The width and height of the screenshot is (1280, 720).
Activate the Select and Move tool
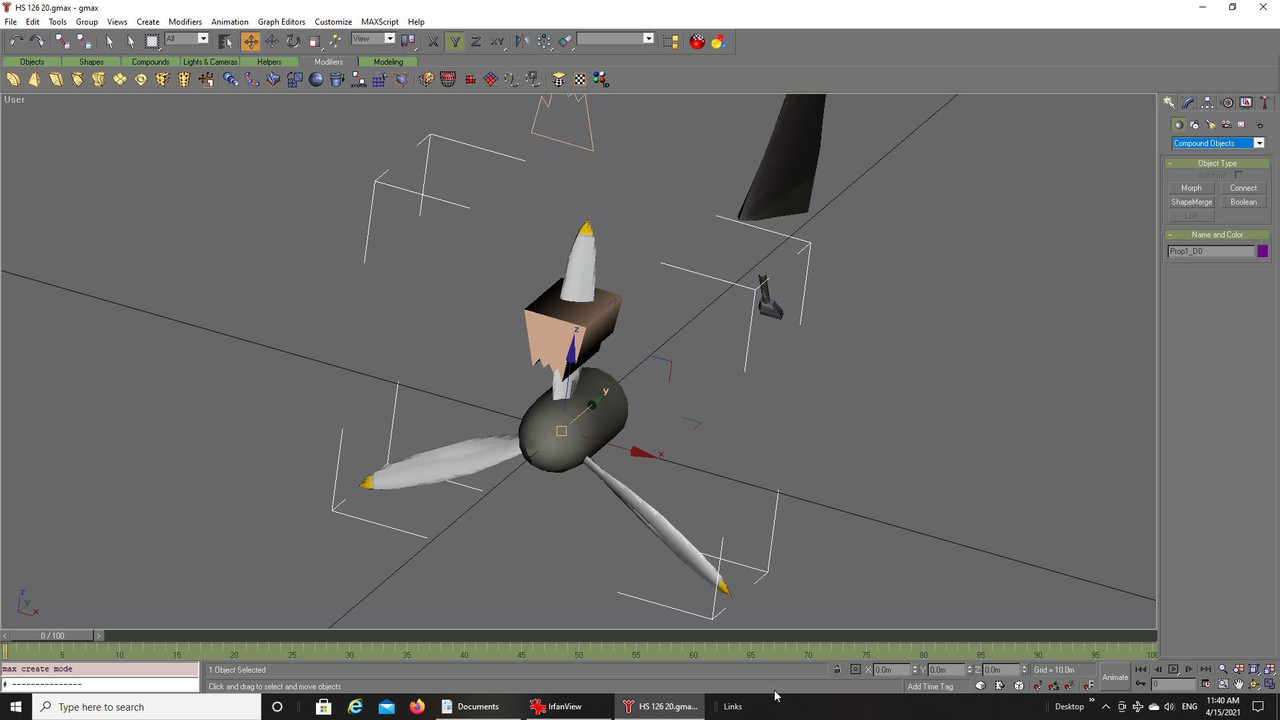click(250, 41)
